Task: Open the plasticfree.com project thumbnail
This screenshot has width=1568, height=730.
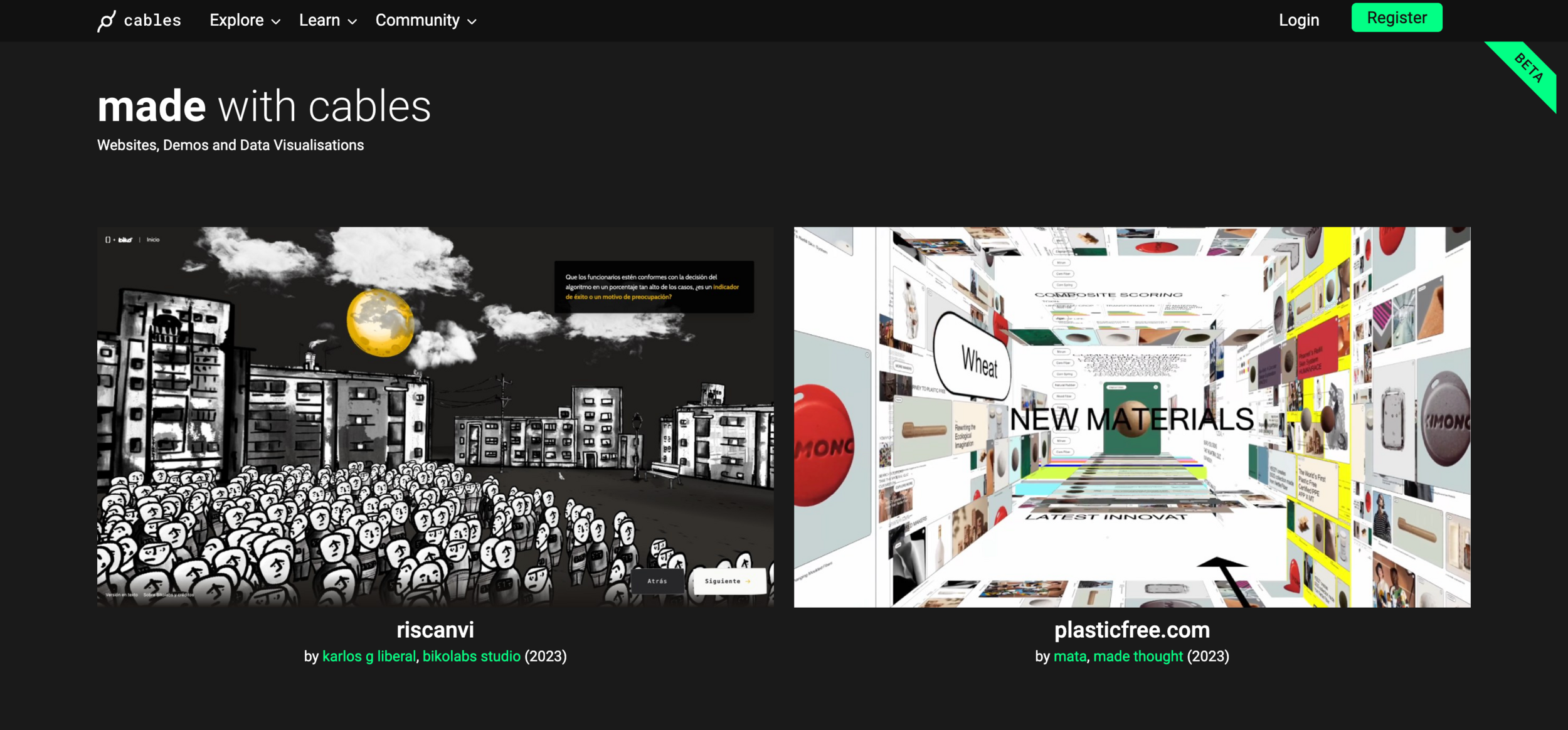Action: tap(1131, 417)
